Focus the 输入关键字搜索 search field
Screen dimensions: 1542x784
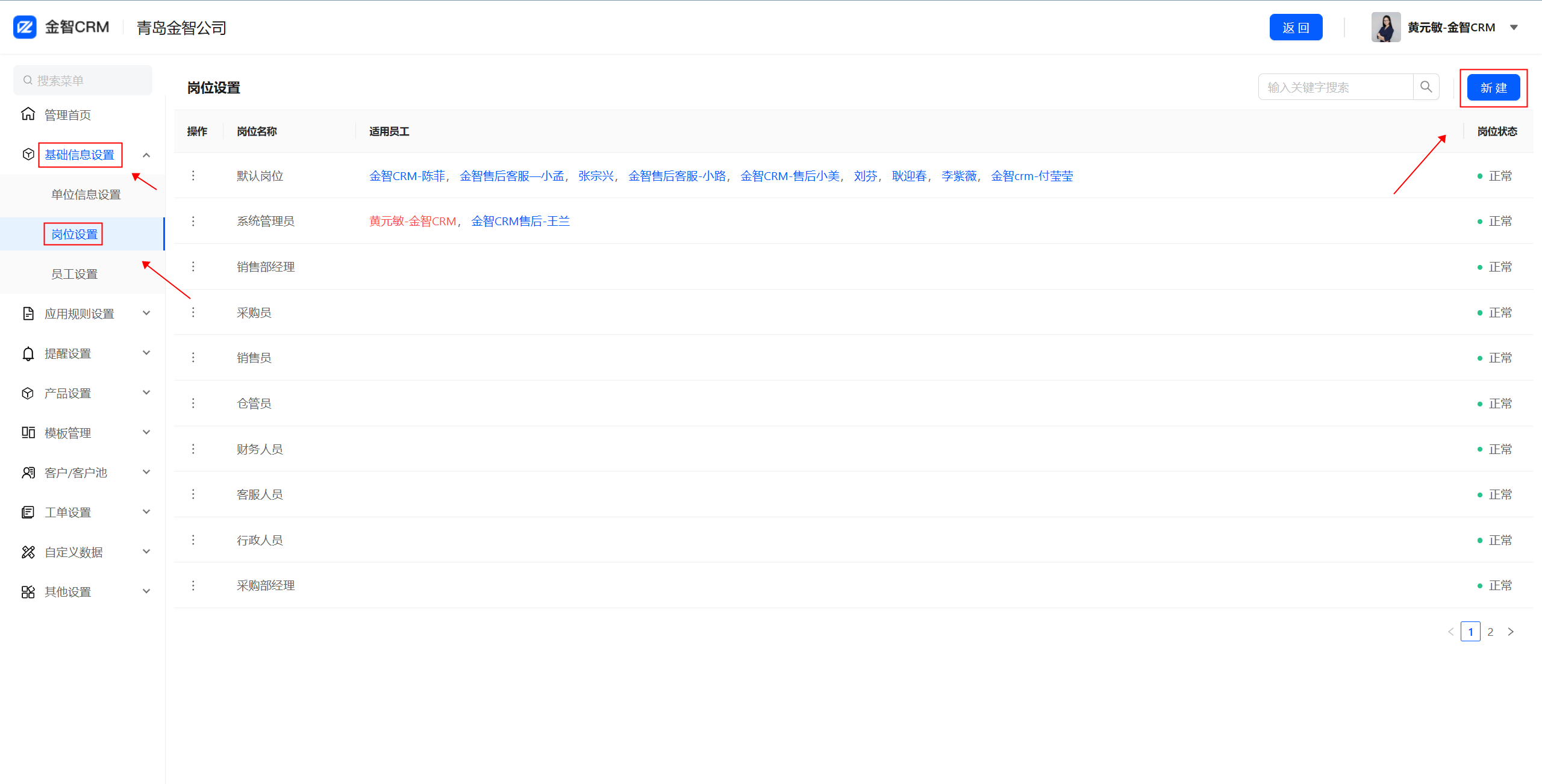coord(1335,87)
